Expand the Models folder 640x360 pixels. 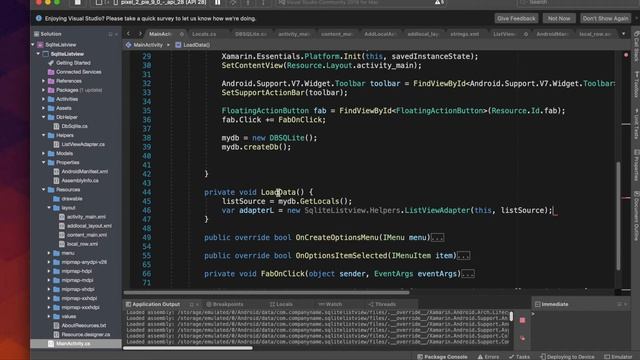click(44, 153)
